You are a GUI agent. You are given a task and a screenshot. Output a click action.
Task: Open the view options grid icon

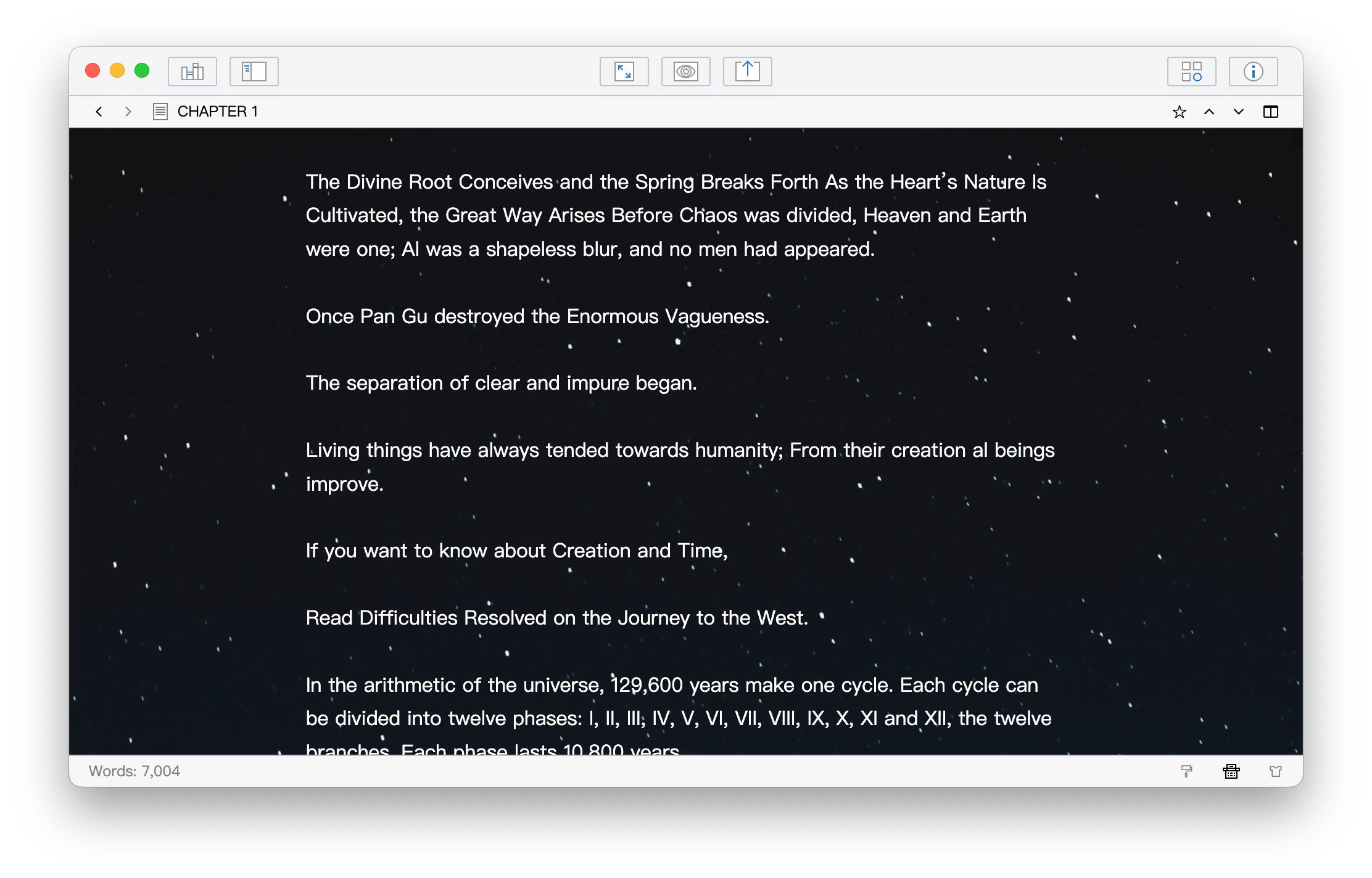(x=1192, y=72)
